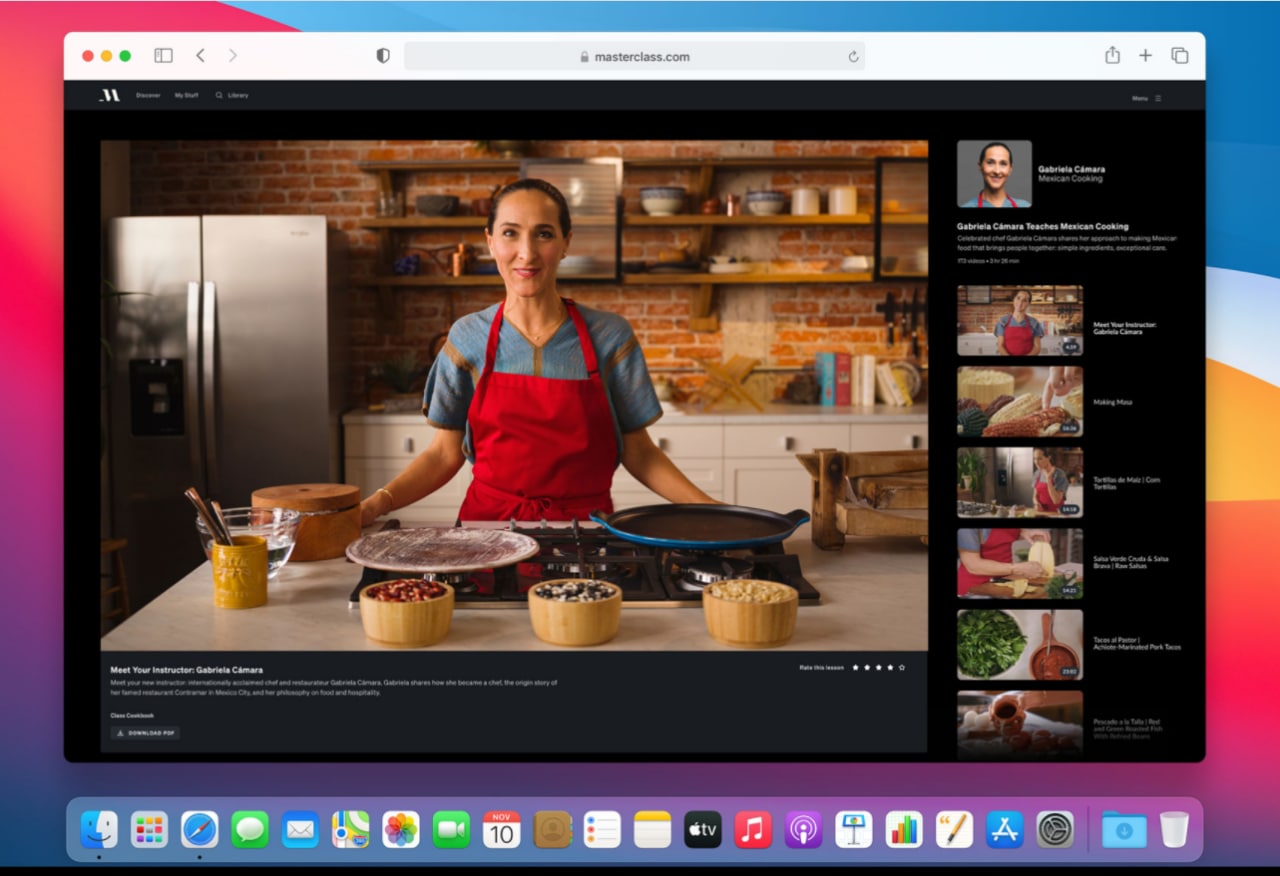Screen dimensions: 1280x876
Task: Toggle the Safari sidebar
Action: click(x=163, y=56)
